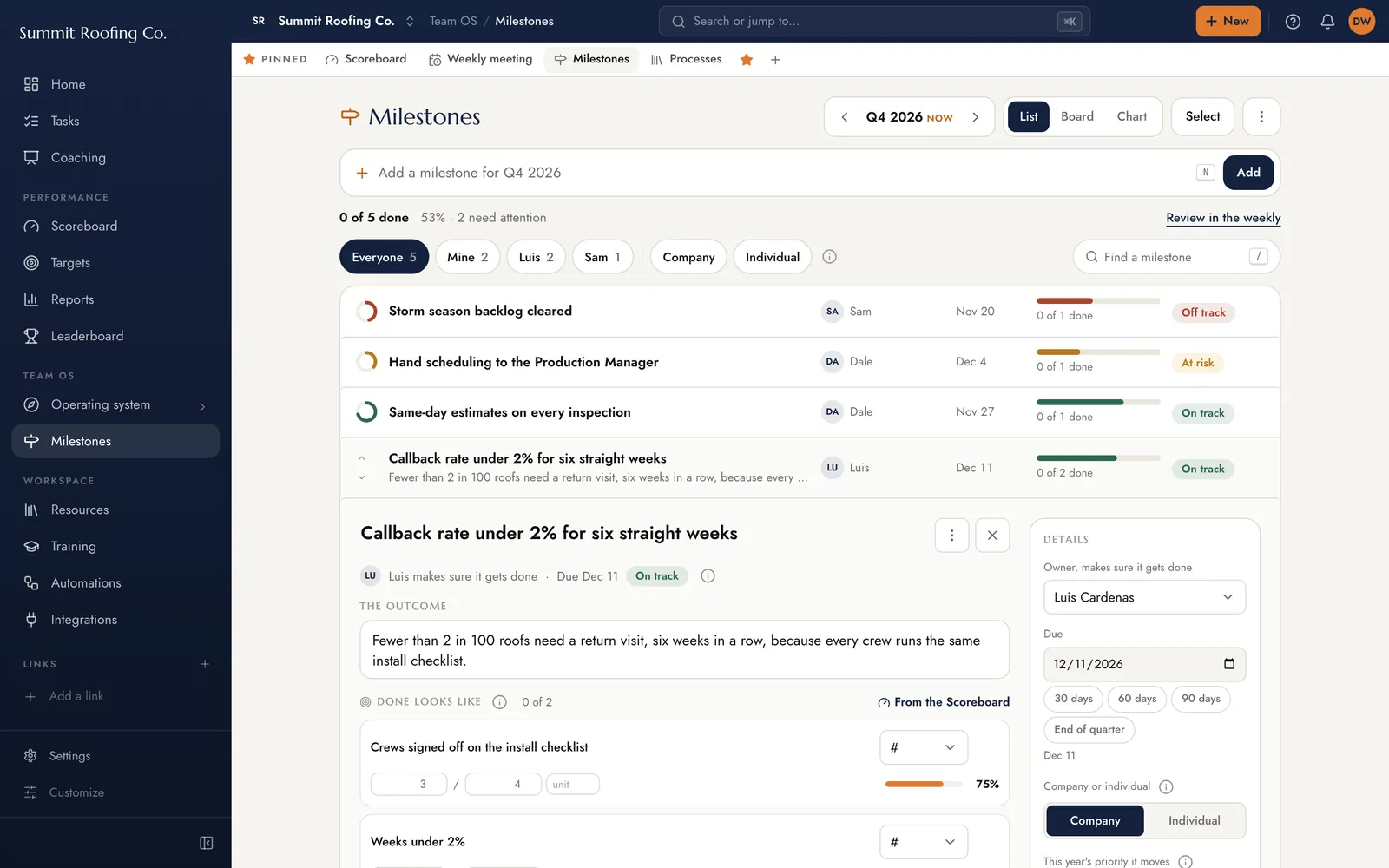The image size is (1389, 868).
Task: Open the milestones page kebab menu
Action: 1261,116
